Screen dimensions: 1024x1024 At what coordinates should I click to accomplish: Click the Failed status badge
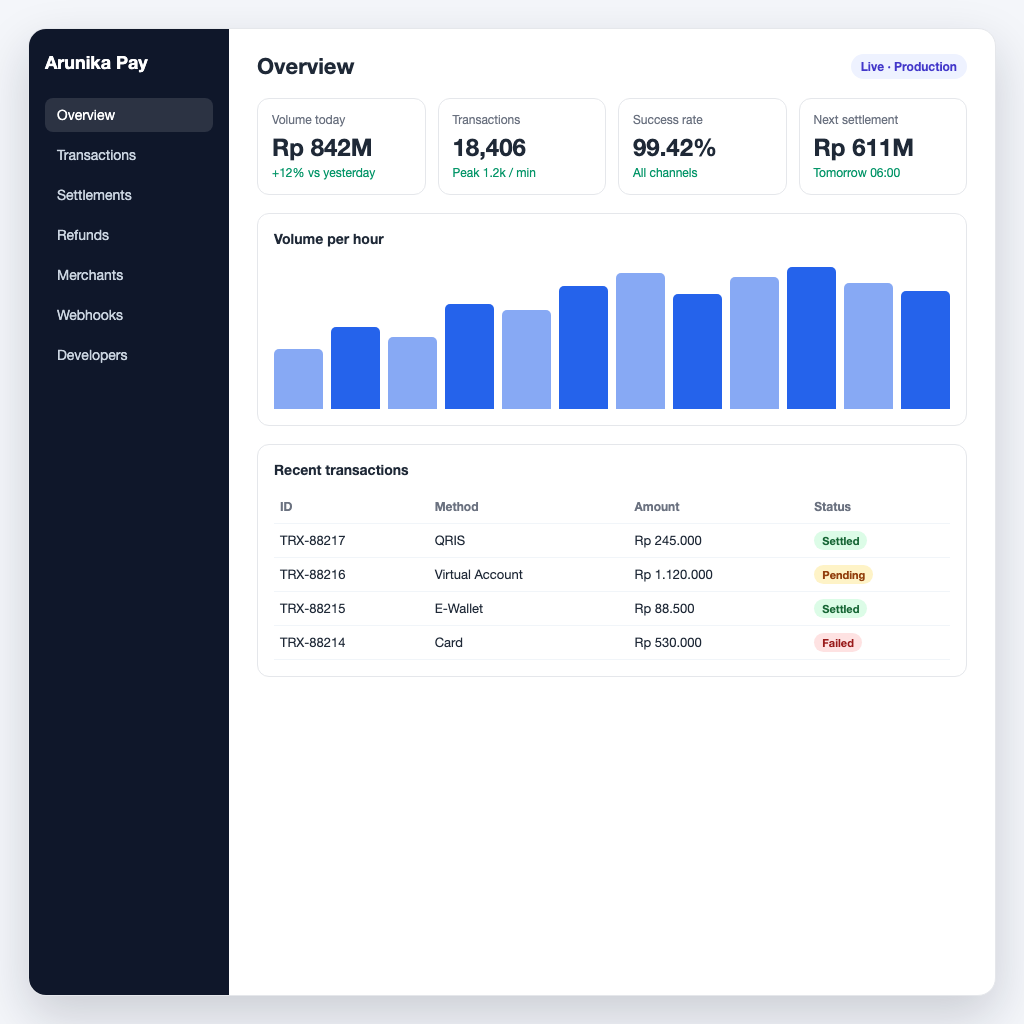pos(838,643)
